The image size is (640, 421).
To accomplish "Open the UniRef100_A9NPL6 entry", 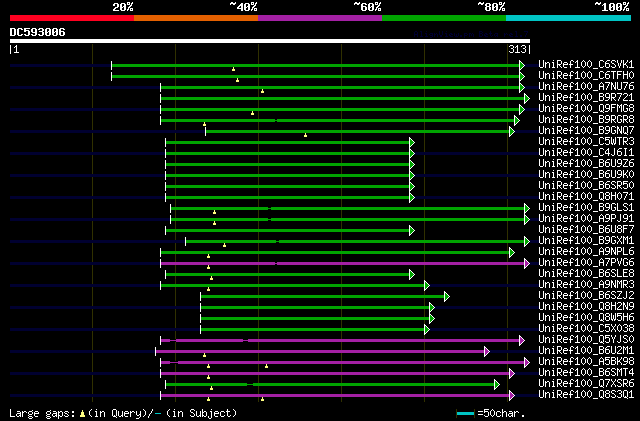I will 586,252.
